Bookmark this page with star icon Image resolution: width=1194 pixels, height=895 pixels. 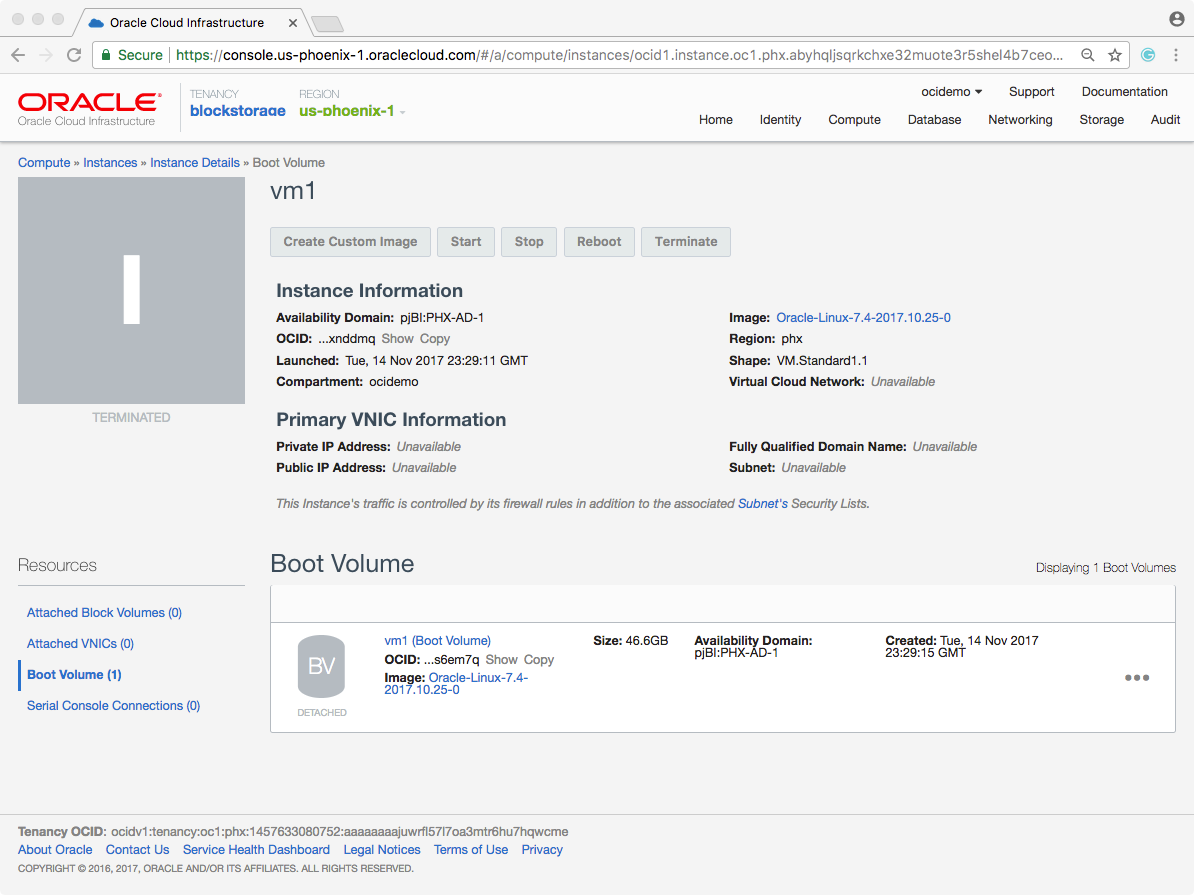pyautogui.click(x=1115, y=56)
